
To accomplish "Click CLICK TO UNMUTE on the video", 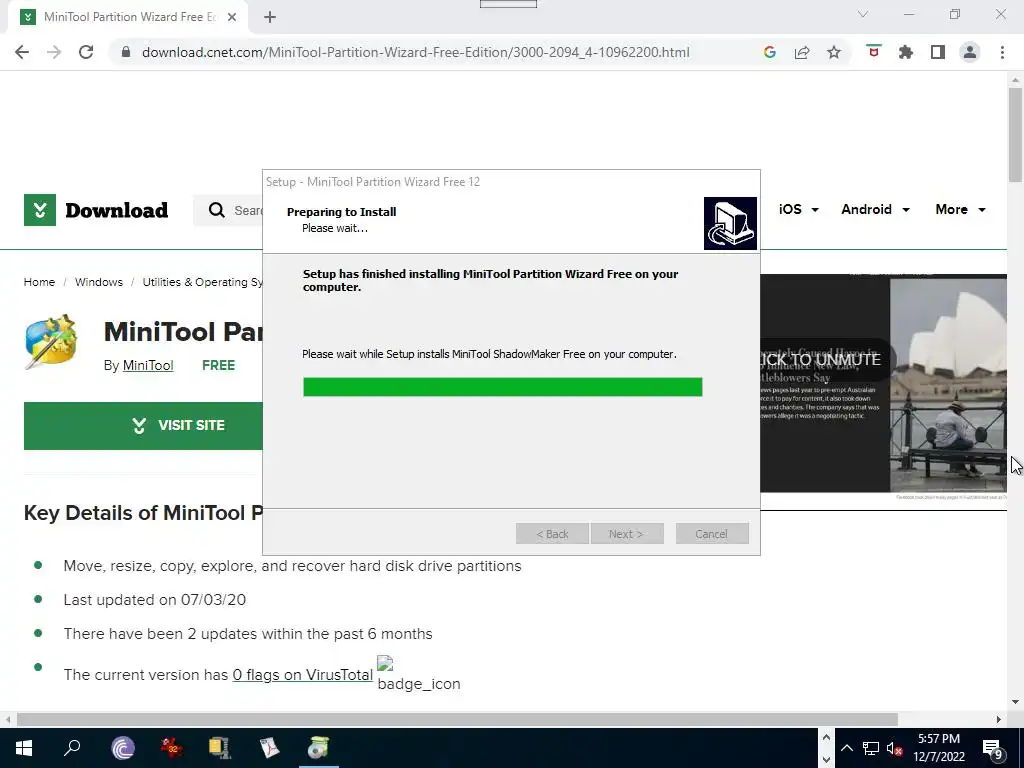I will [x=820, y=360].
